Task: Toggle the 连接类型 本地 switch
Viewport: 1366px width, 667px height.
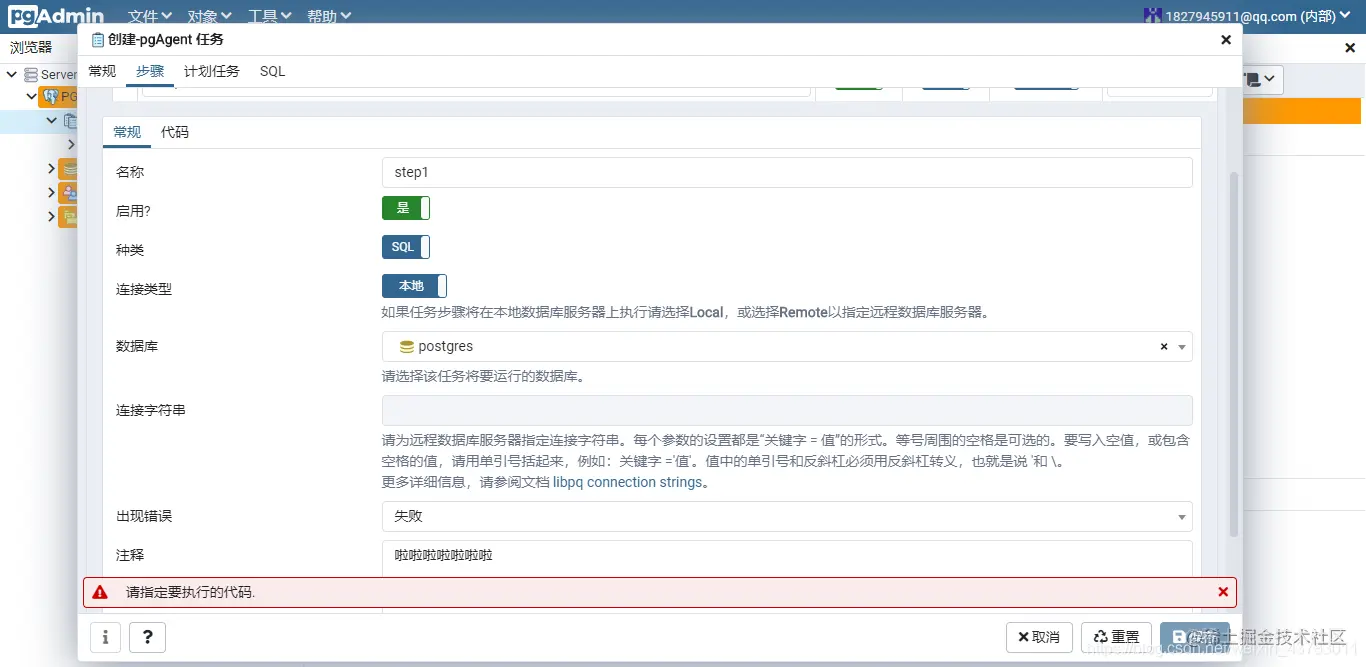Action: pyautogui.click(x=414, y=286)
